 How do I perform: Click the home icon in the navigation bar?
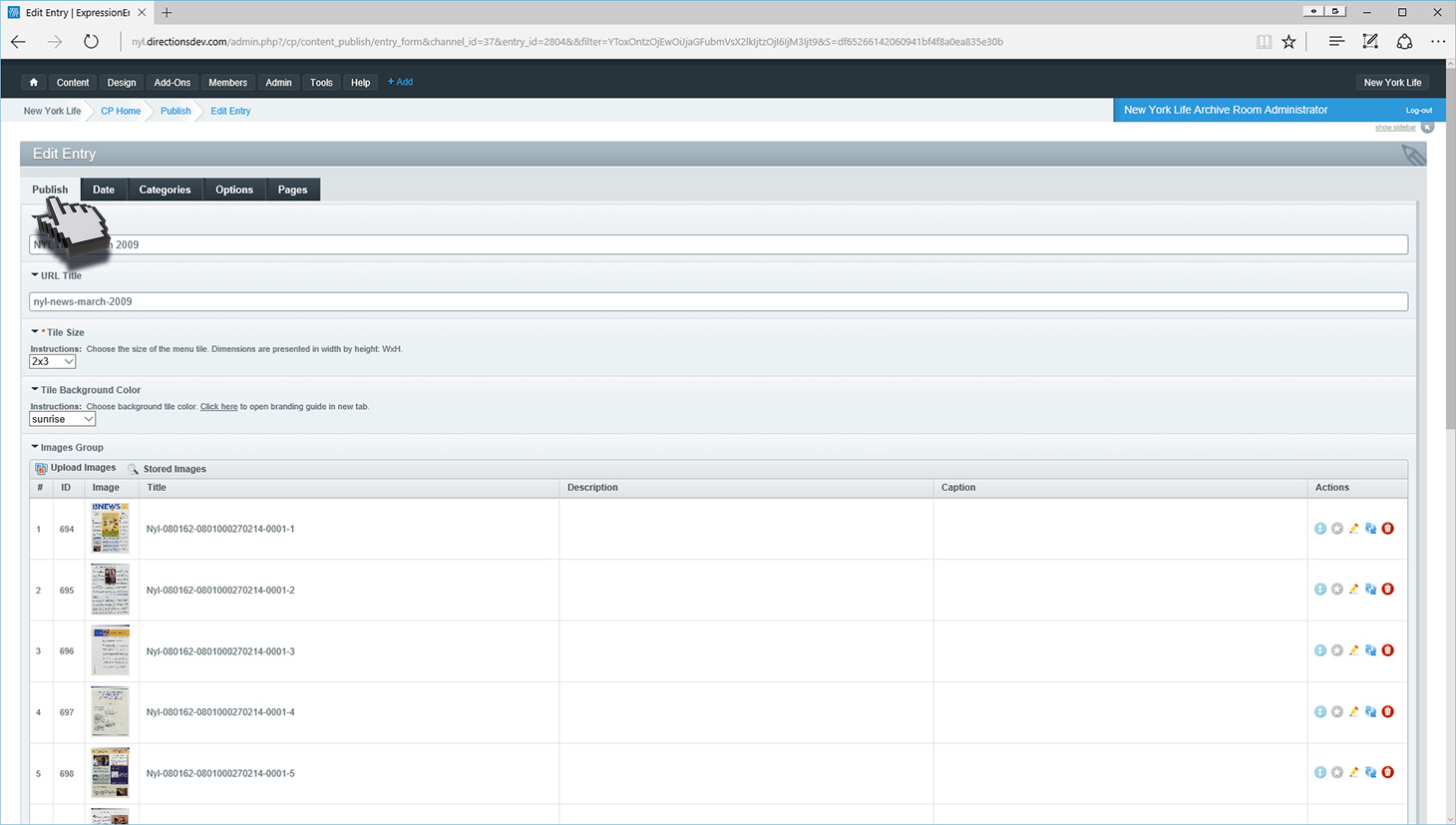point(34,83)
